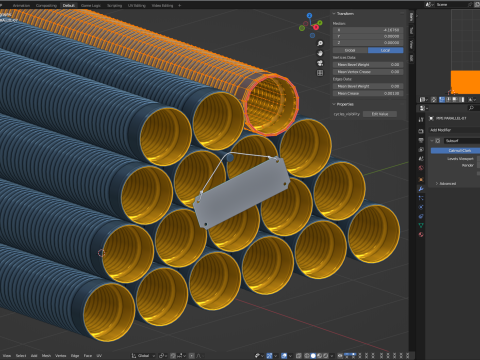The image size is (480, 360).
Task: Adjust Mean Vertex Crease slider
Action: pyautogui.click(x=368, y=72)
